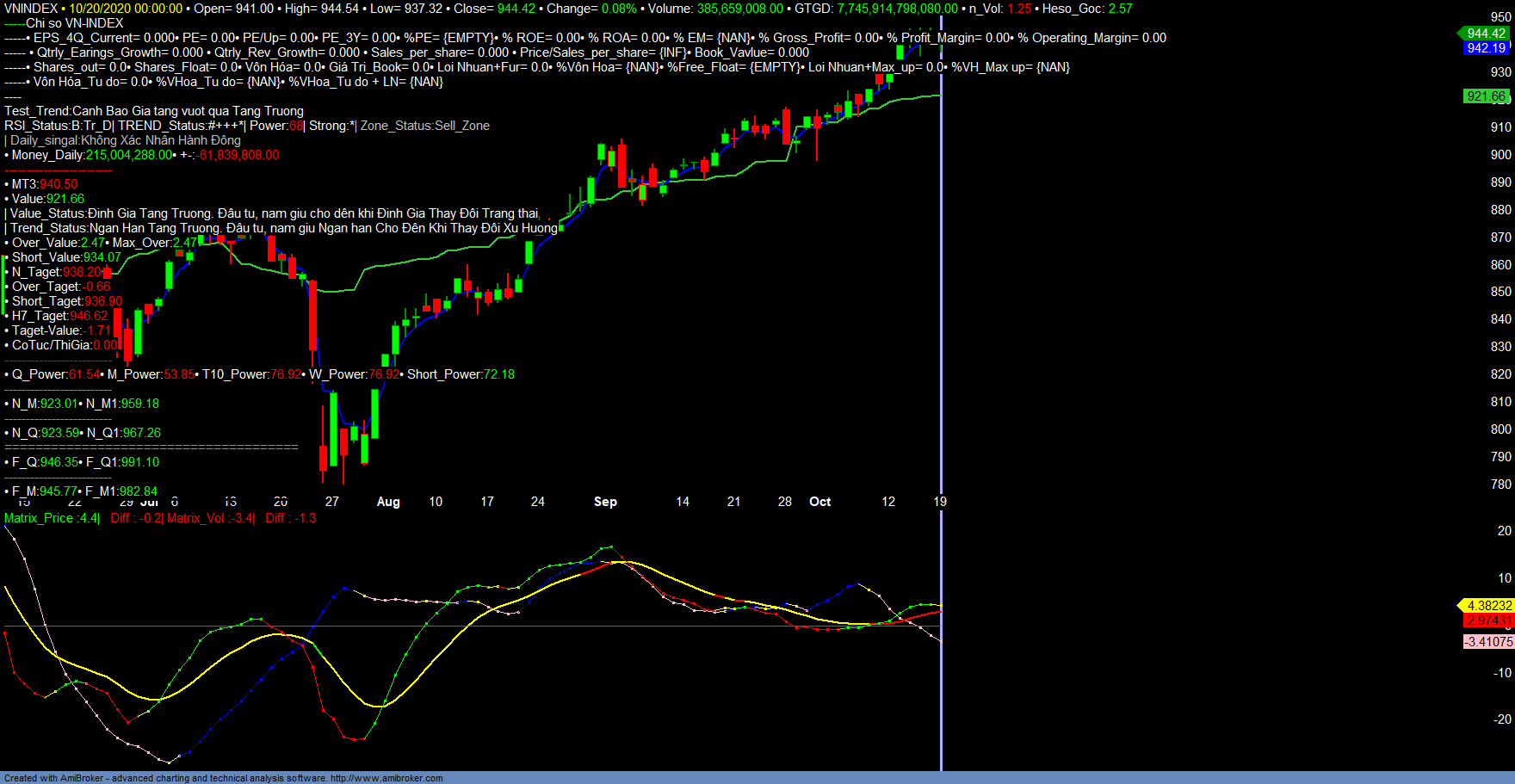
Task: Click the blue 942.19 price tag
Action: 1486,48
